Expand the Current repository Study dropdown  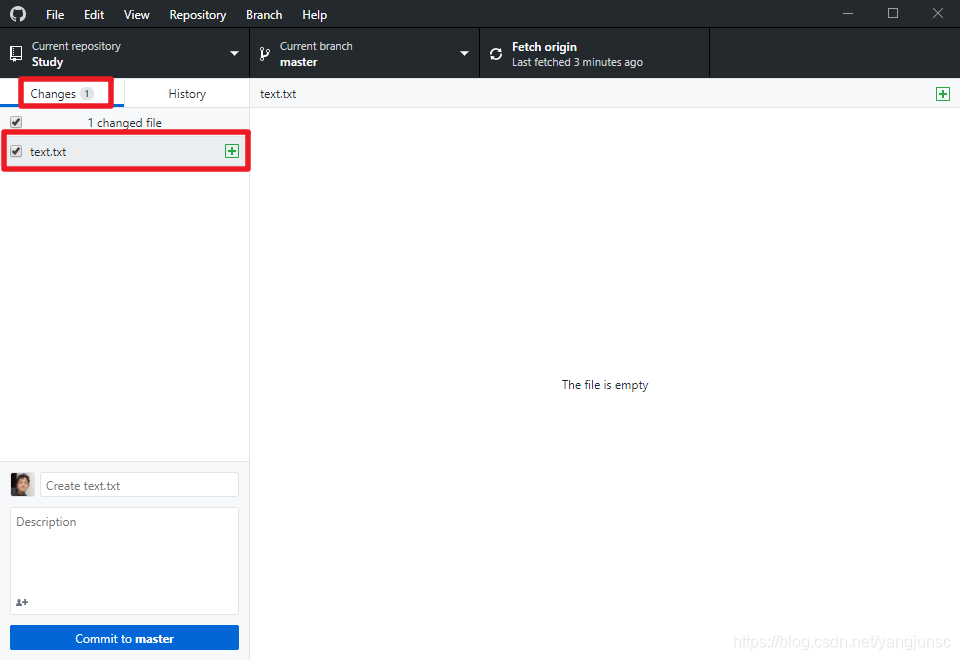tap(124, 54)
